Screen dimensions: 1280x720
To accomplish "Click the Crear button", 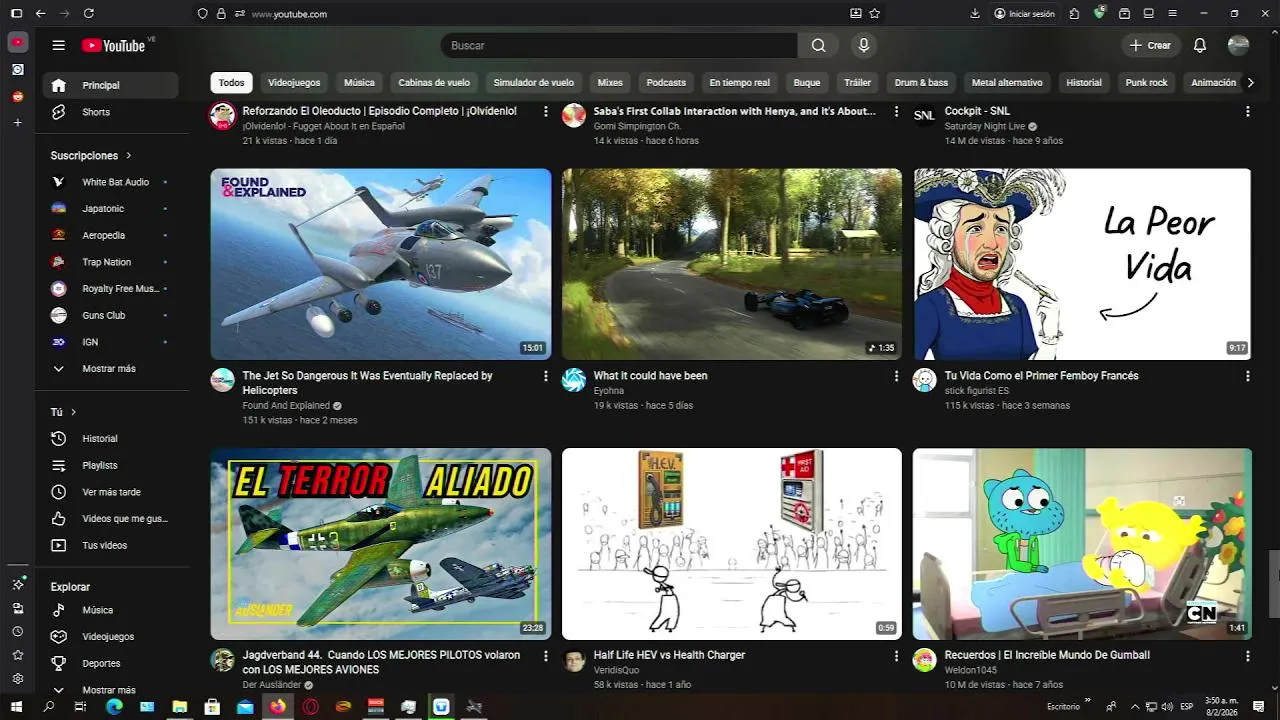I will click(1150, 45).
